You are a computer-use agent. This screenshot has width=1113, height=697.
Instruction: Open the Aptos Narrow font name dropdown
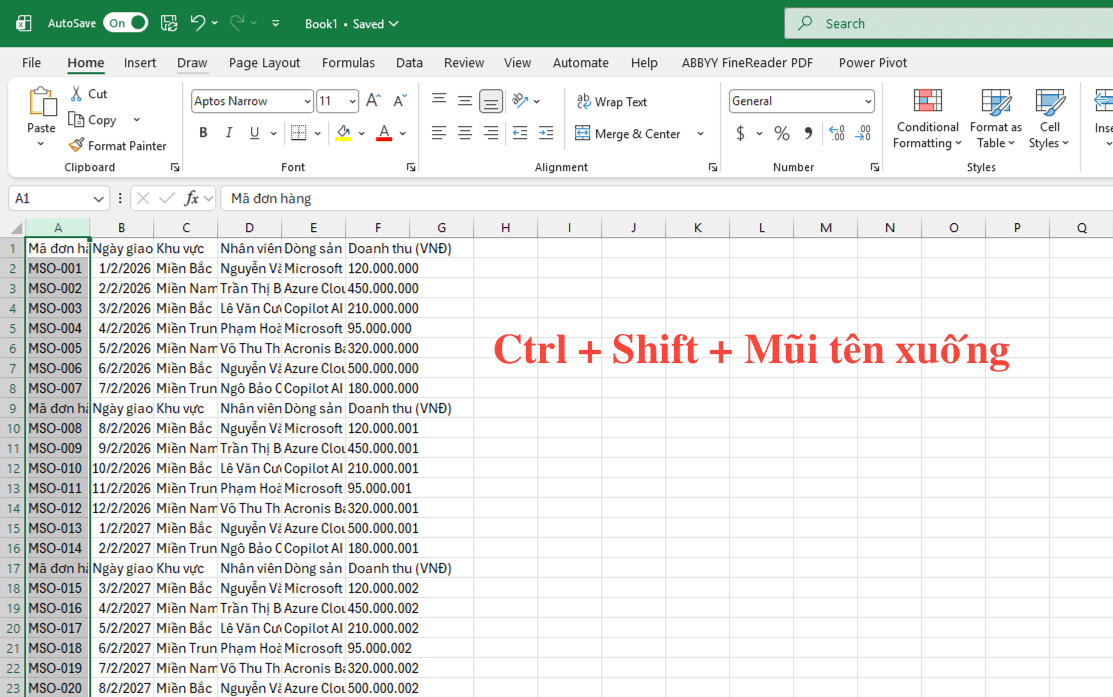point(307,101)
